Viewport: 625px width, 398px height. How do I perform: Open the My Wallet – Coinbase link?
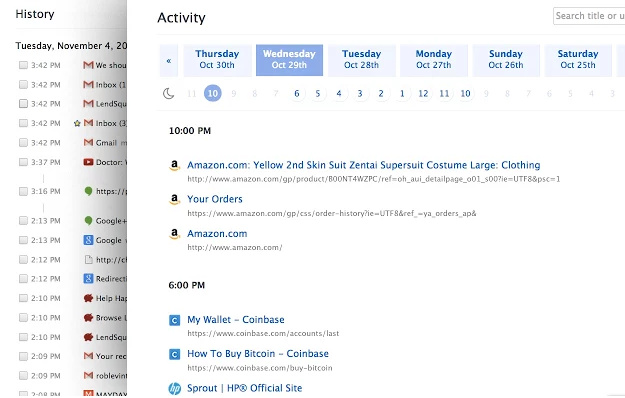(x=236, y=320)
